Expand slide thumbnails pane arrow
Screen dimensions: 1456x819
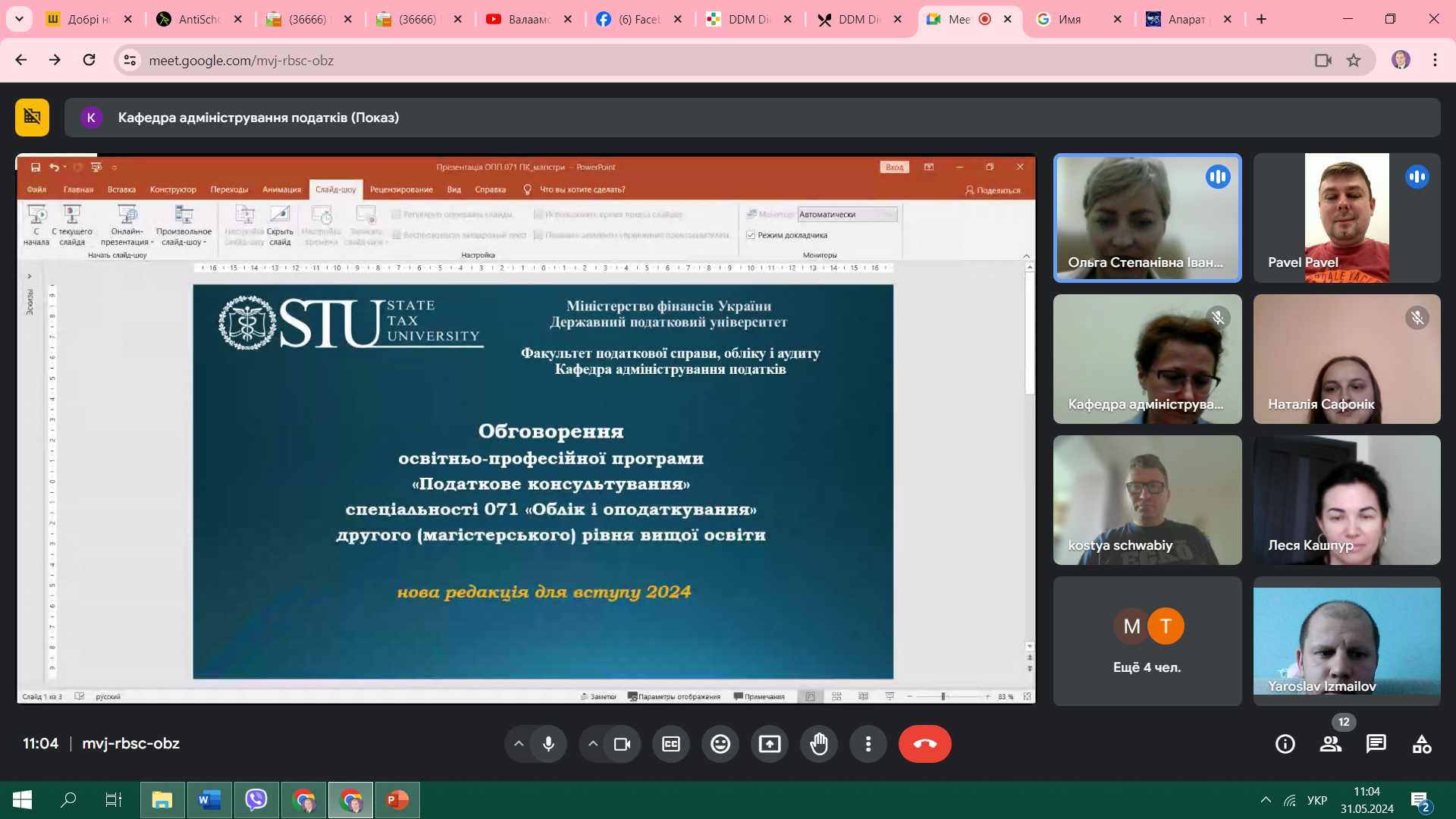(x=30, y=276)
